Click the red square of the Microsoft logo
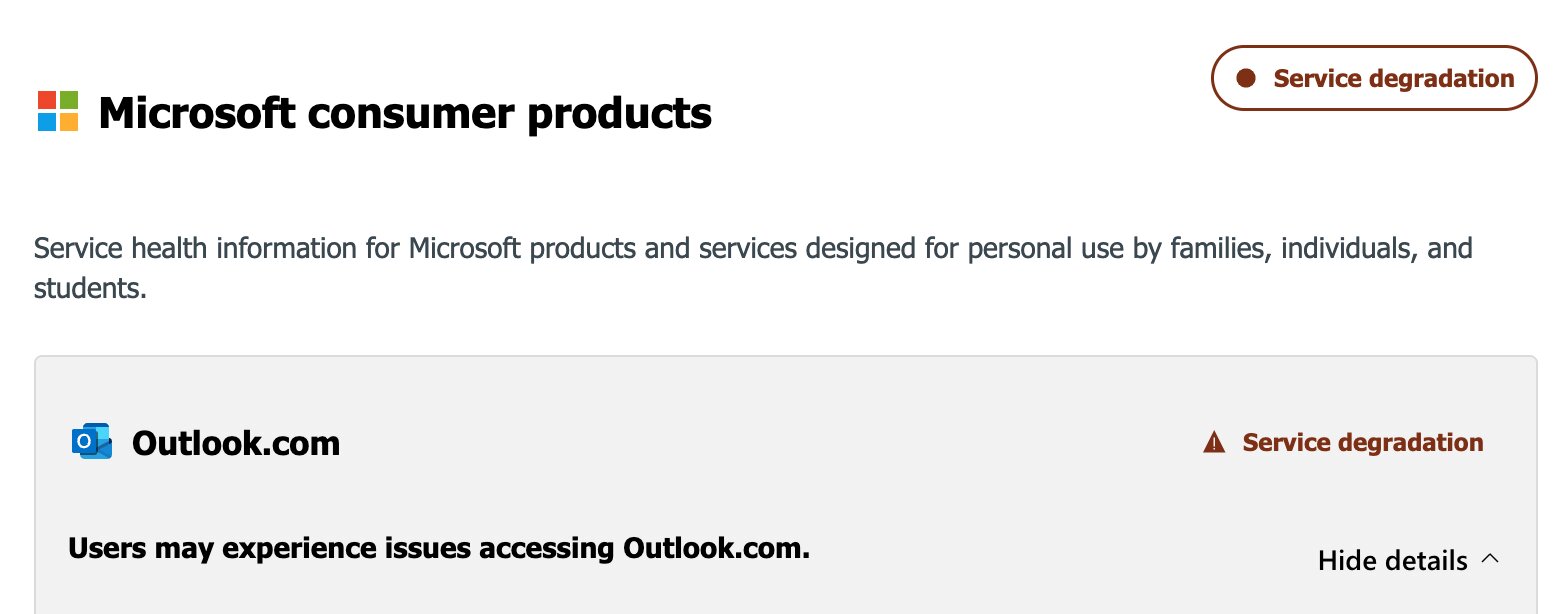 (47, 101)
